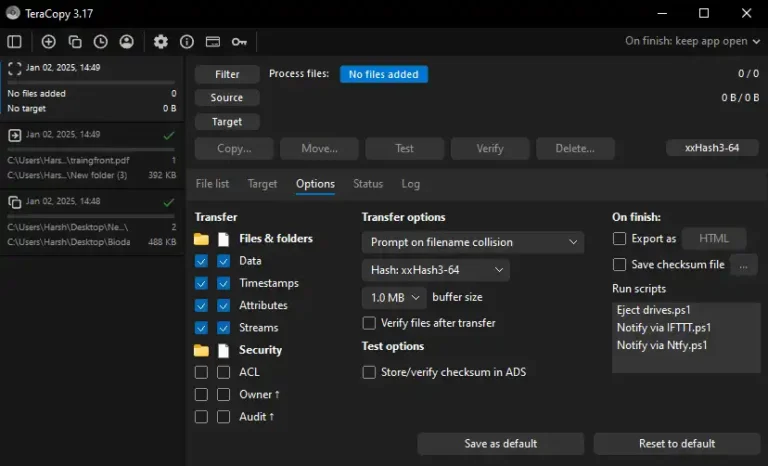The width and height of the screenshot is (768, 466).
Task: Enable Verify files after transfer
Action: [369, 323]
